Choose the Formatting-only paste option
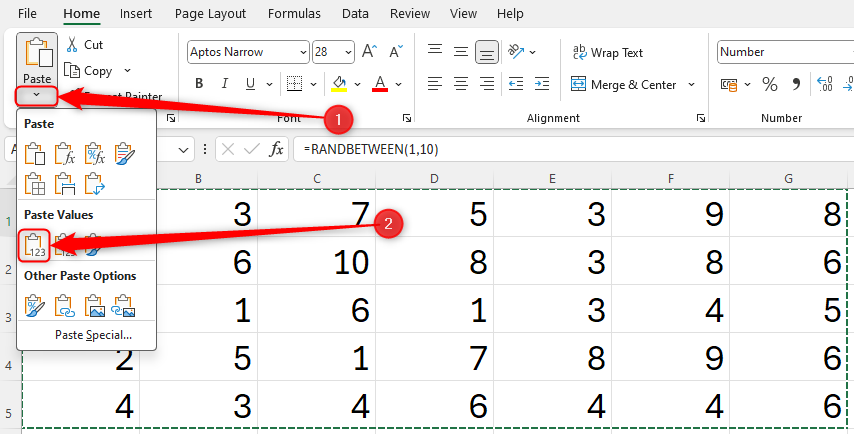 pos(35,305)
